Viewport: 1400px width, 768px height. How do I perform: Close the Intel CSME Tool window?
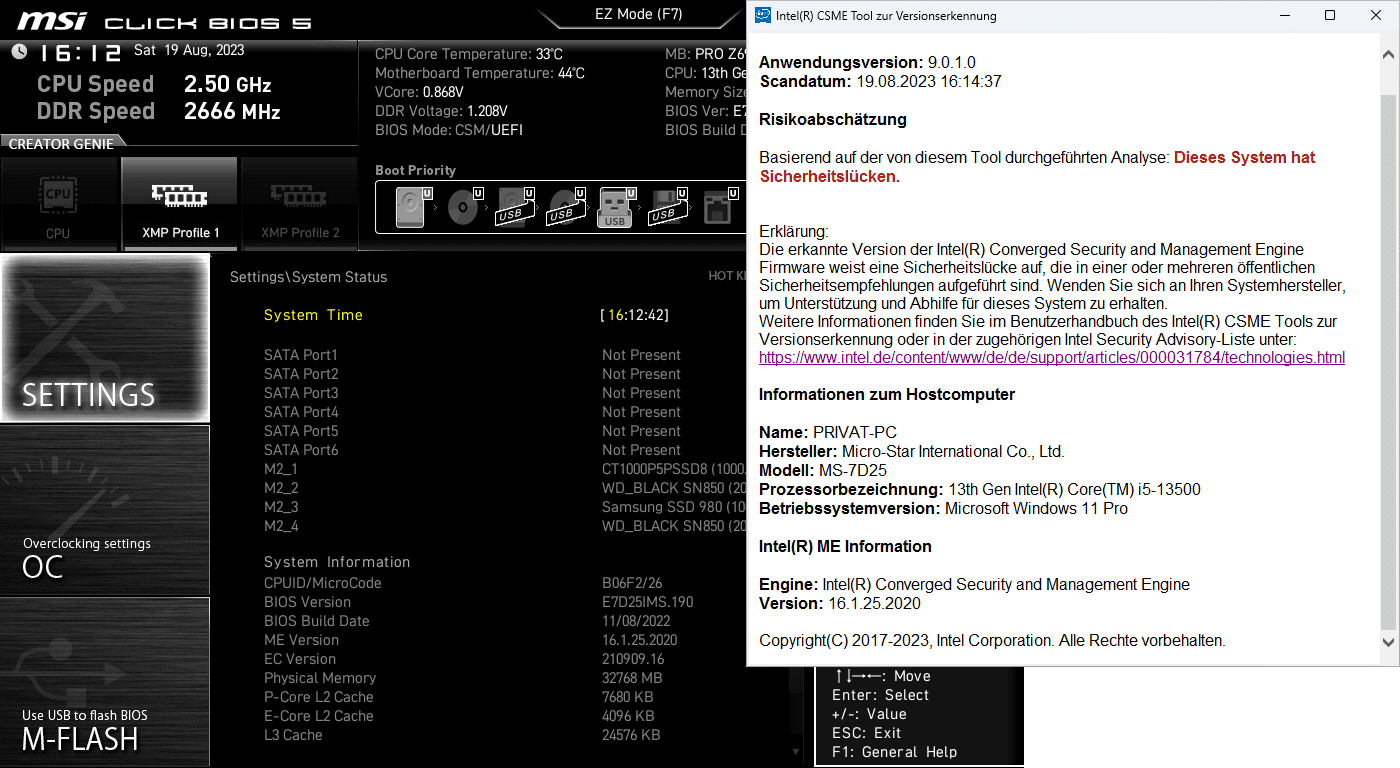coord(1376,15)
